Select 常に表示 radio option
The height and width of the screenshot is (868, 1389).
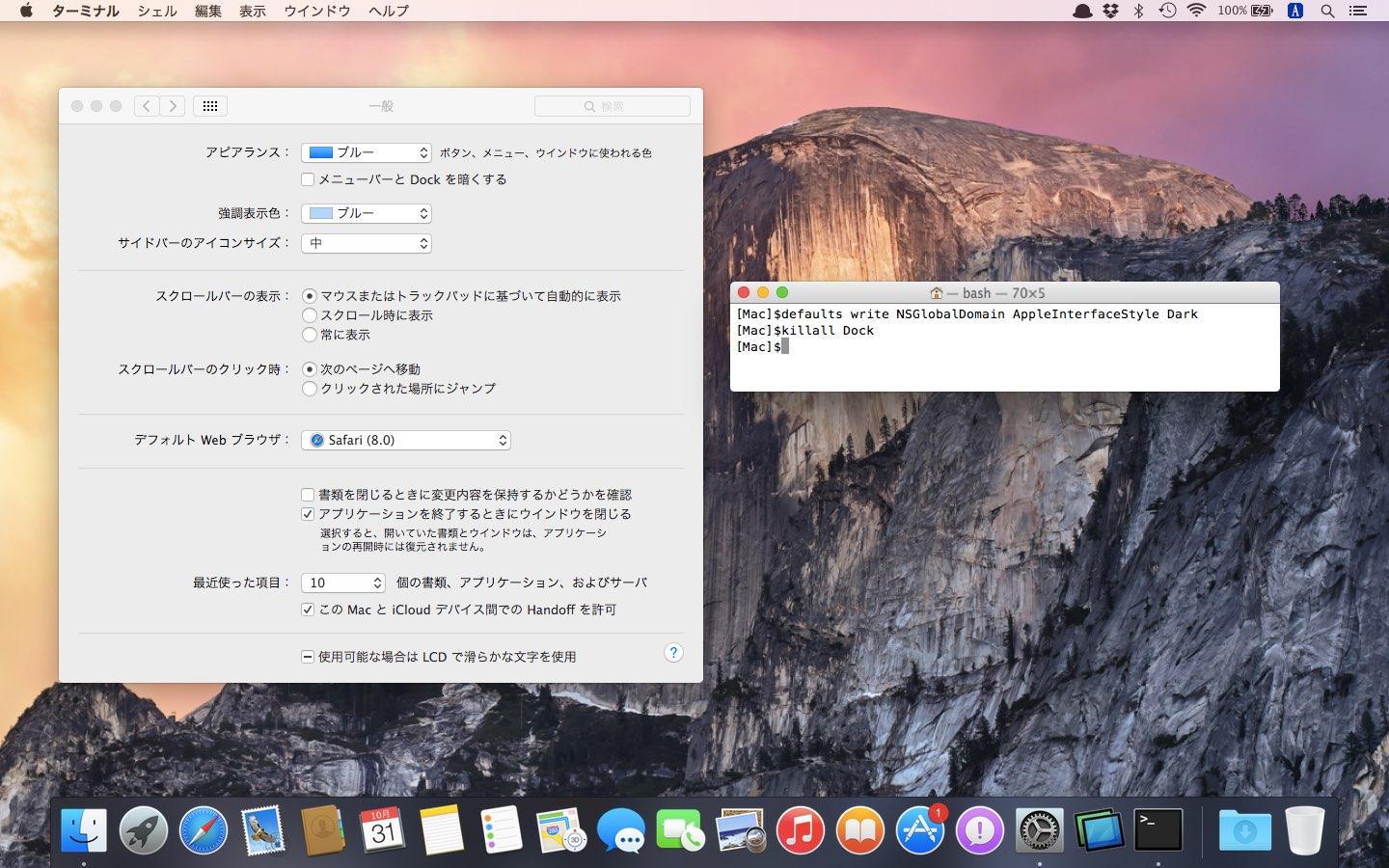pos(310,335)
